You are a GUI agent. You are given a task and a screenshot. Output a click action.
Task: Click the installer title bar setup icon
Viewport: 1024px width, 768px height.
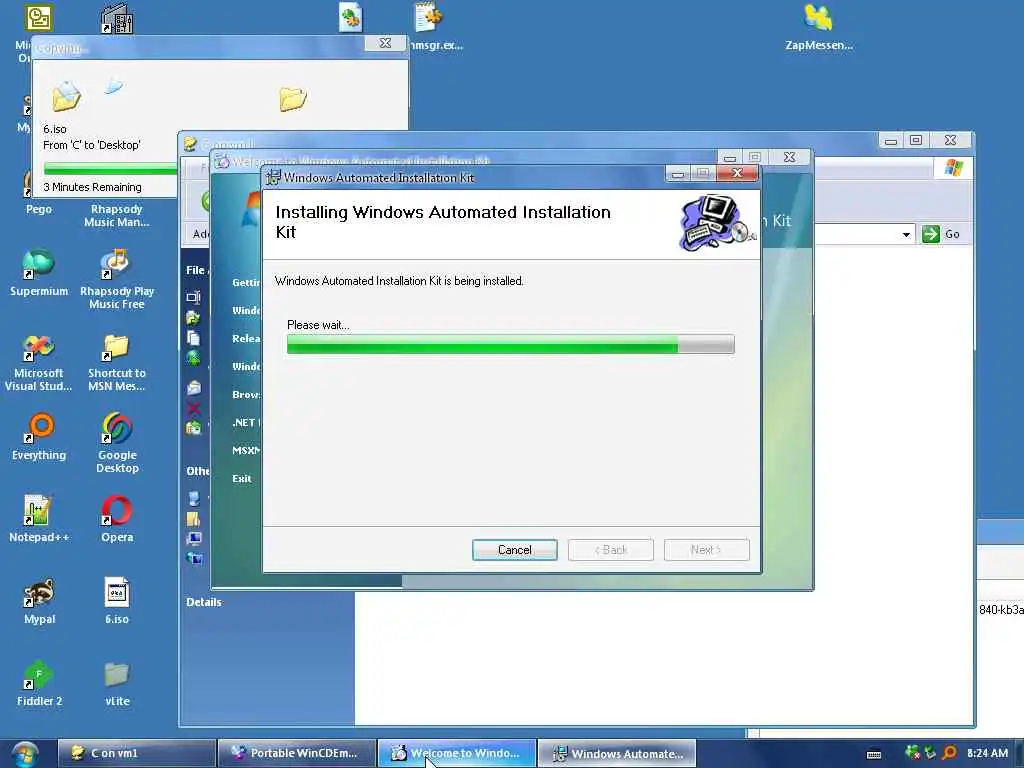[273, 177]
